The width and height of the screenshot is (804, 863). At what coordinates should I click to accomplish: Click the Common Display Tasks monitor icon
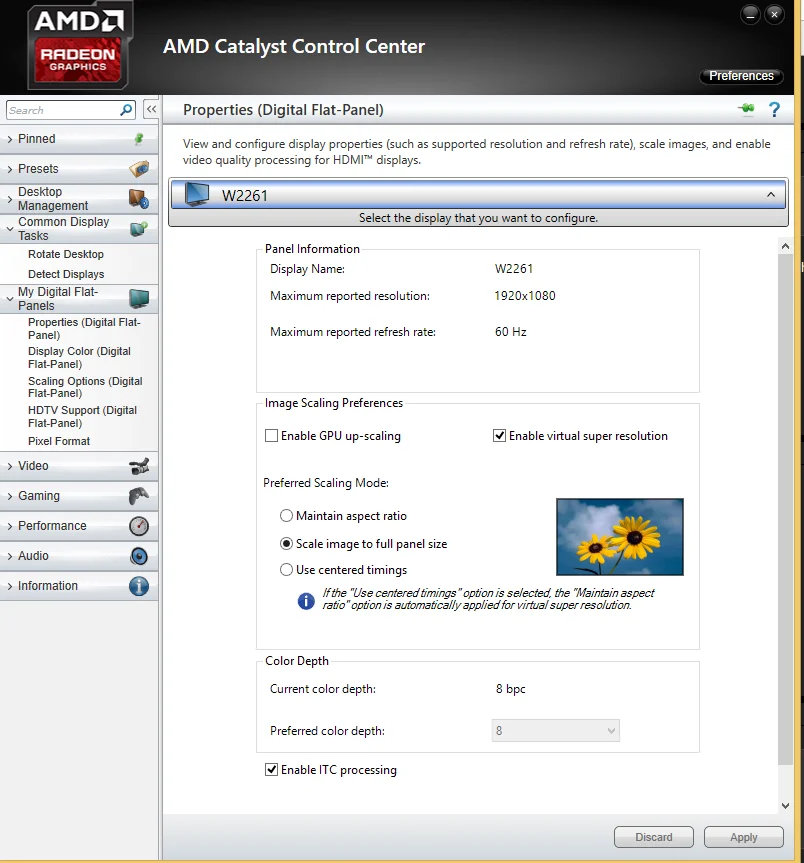pyautogui.click(x=139, y=228)
